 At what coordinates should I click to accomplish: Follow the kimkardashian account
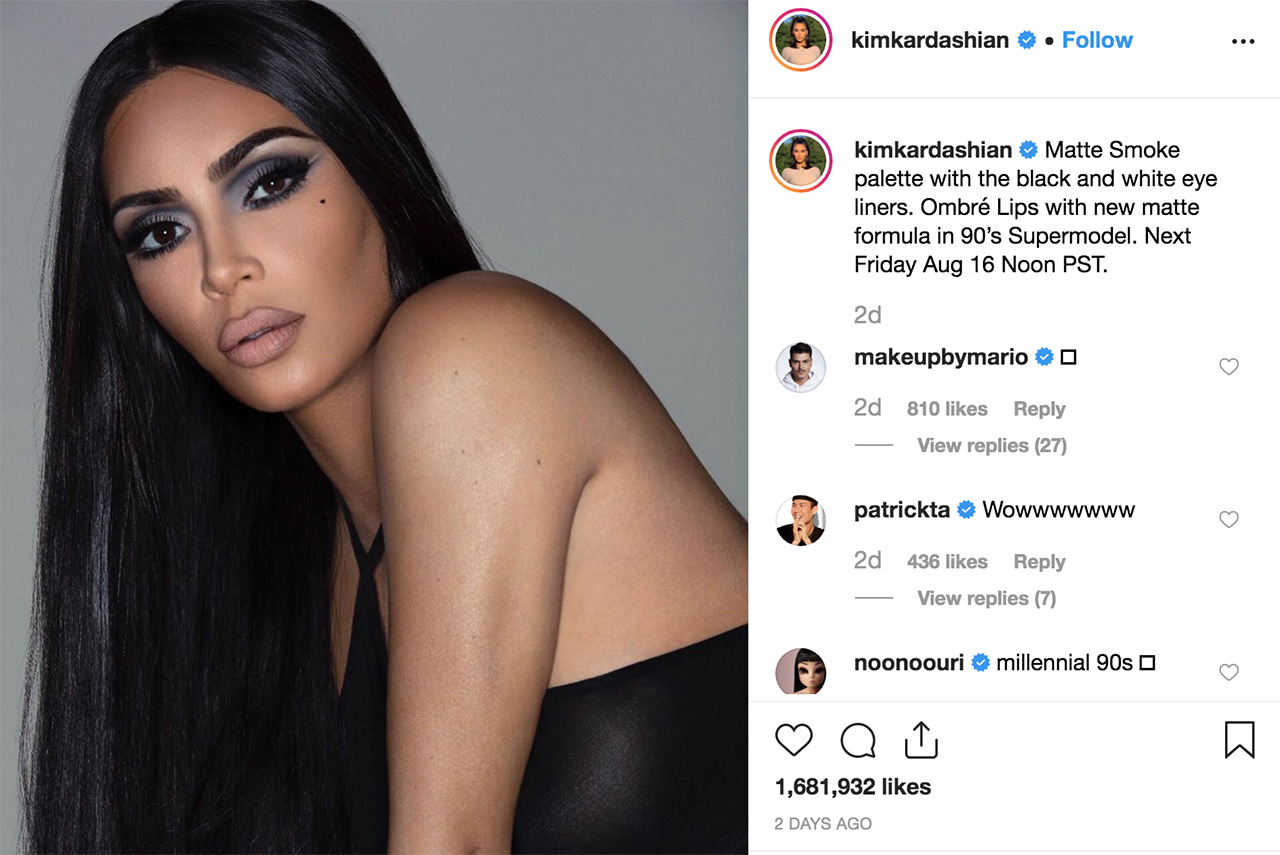[1097, 40]
